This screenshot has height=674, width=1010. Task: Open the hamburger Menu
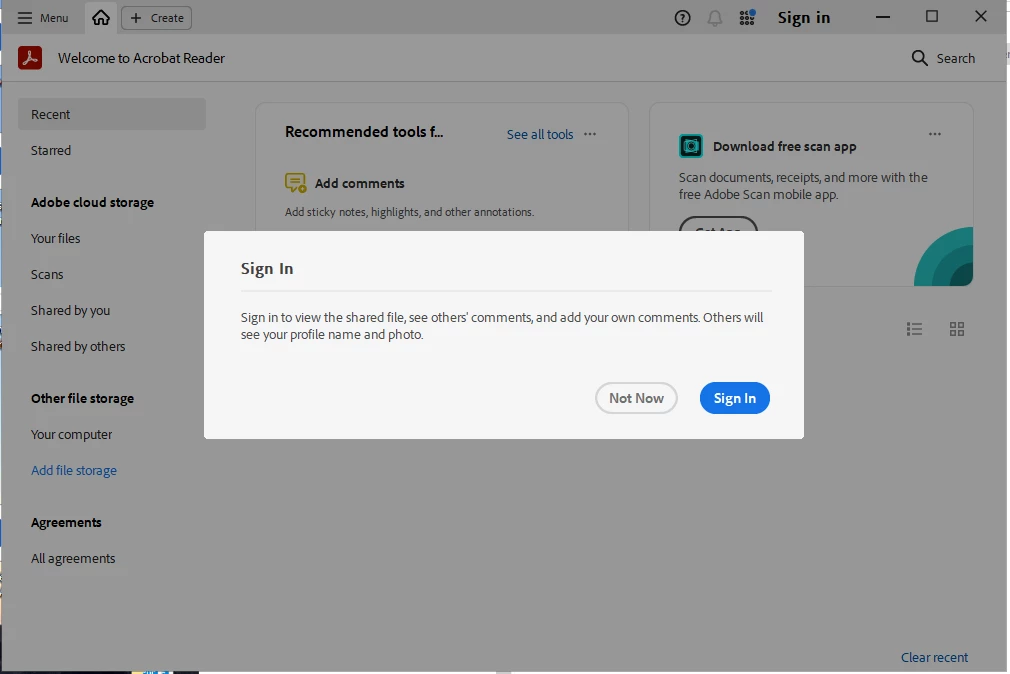[x=43, y=18]
